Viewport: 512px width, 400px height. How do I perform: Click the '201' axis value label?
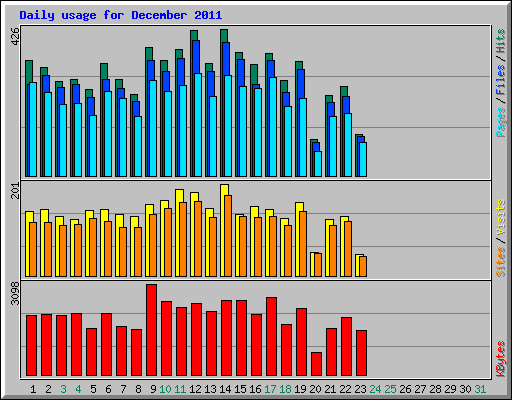[x=15, y=191]
